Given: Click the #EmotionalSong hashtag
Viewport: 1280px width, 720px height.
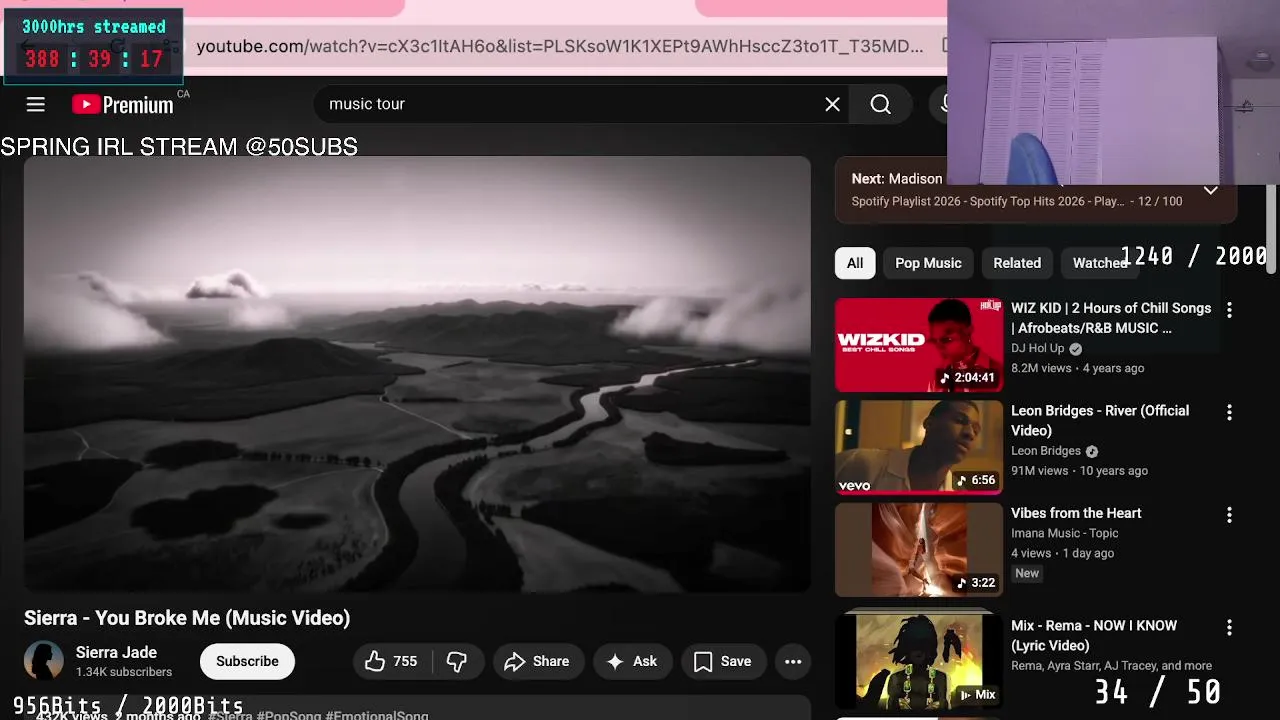Looking at the screenshot, I should coord(377,715).
